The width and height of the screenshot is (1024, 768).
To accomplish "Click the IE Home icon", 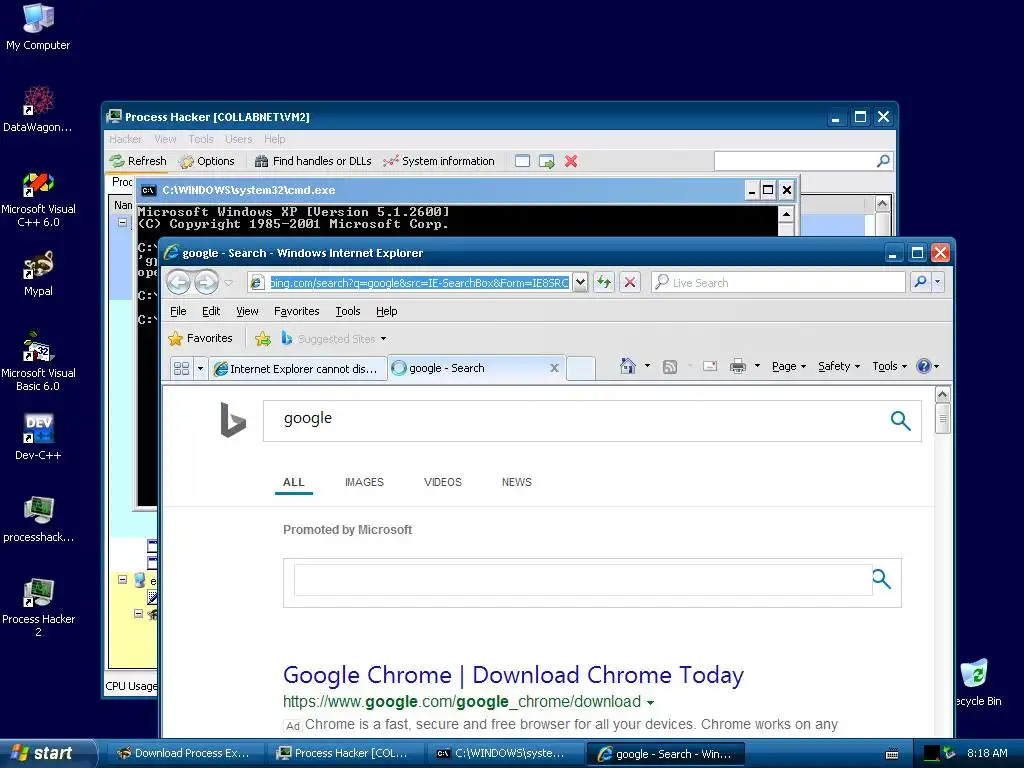I will [628, 366].
